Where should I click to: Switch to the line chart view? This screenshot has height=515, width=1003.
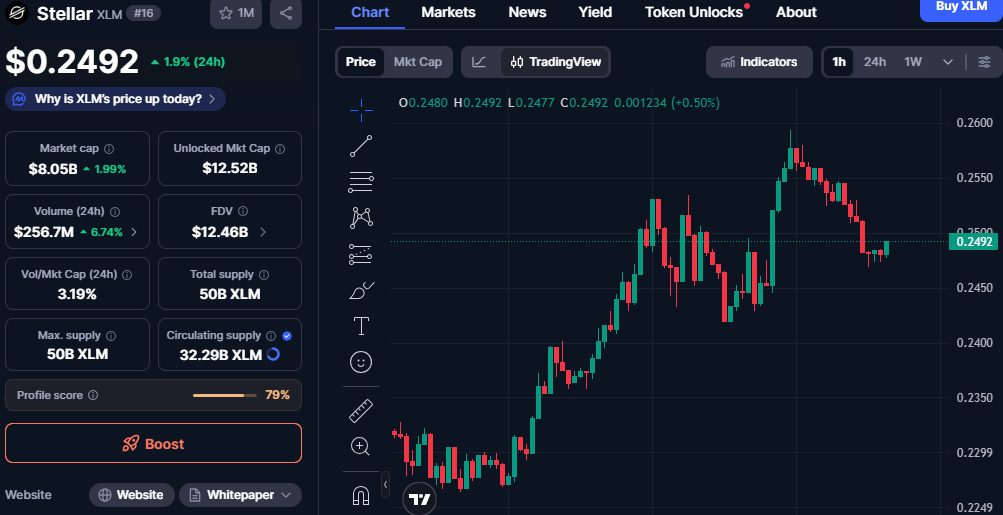480,62
